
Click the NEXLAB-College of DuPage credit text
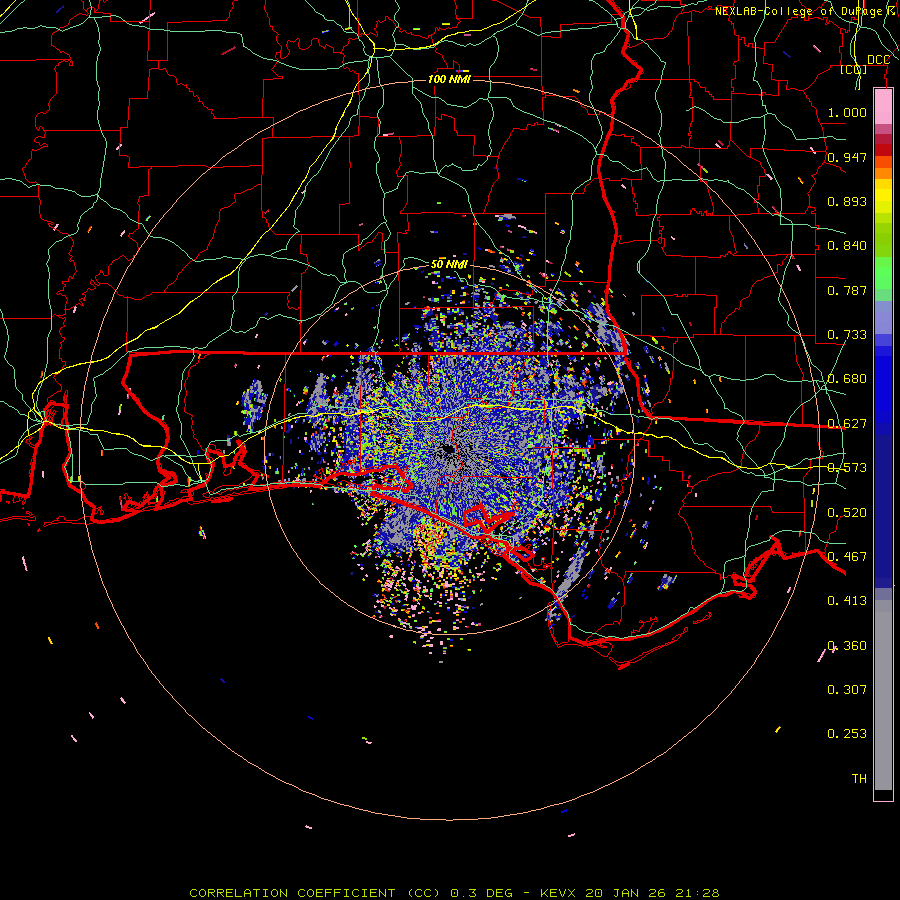tap(804, 11)
